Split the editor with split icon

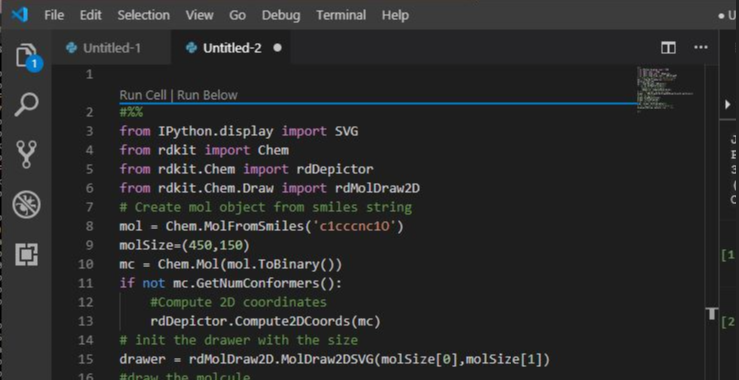coord(668,48)
